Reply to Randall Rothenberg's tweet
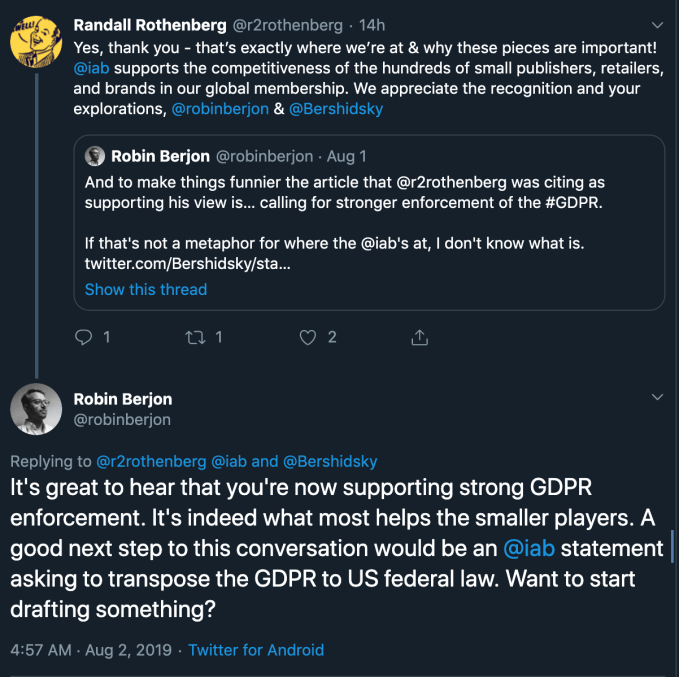The image size is (679, 677). 85,337
